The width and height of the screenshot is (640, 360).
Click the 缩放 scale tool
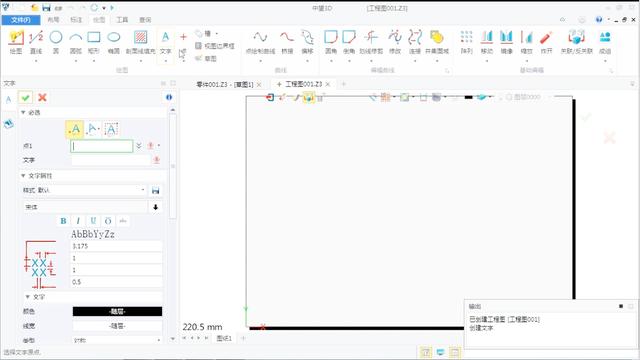tap(527, 42)
